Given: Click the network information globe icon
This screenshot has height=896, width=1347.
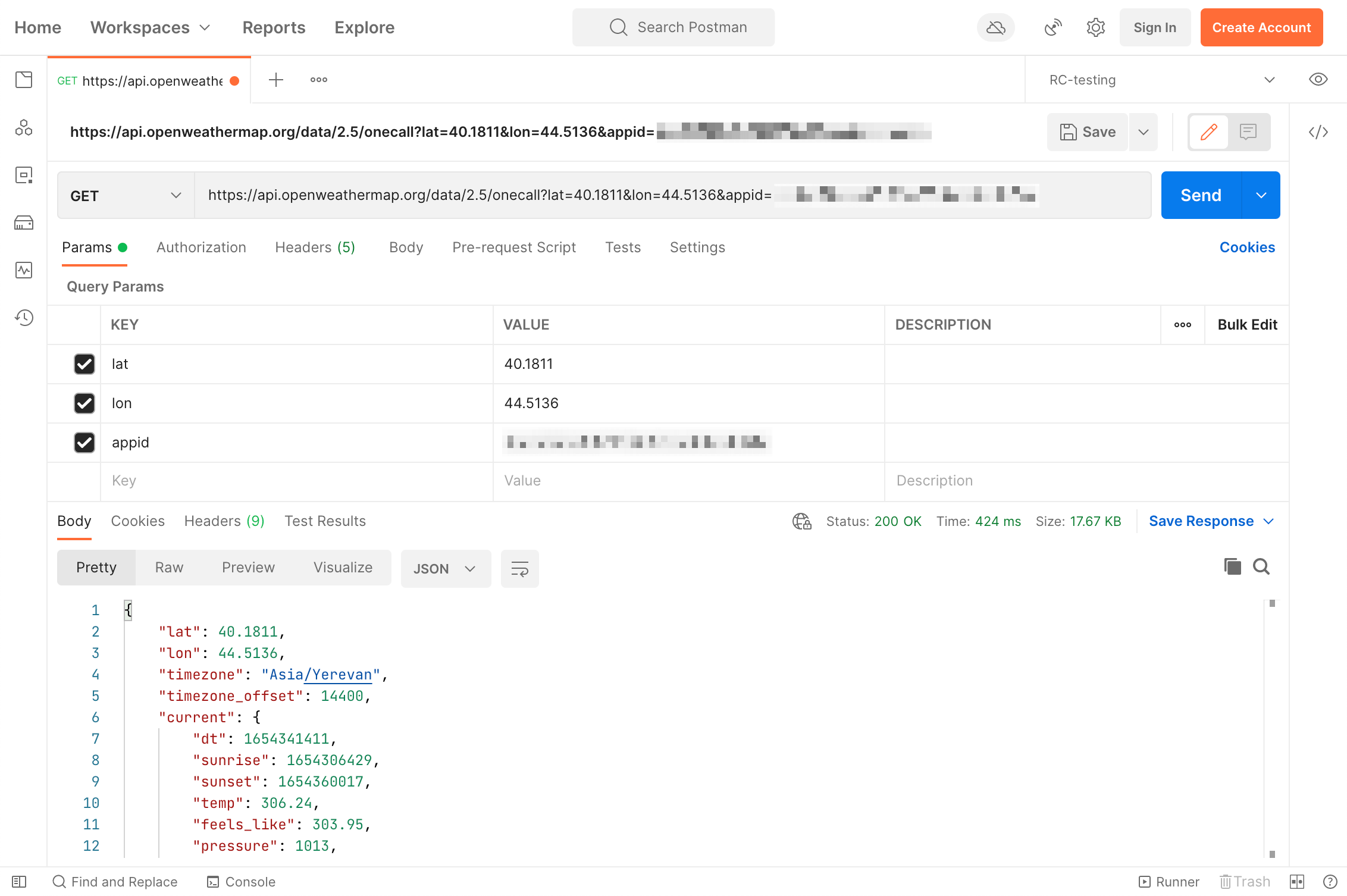Looking at the screenshot, I should point(801,521).
